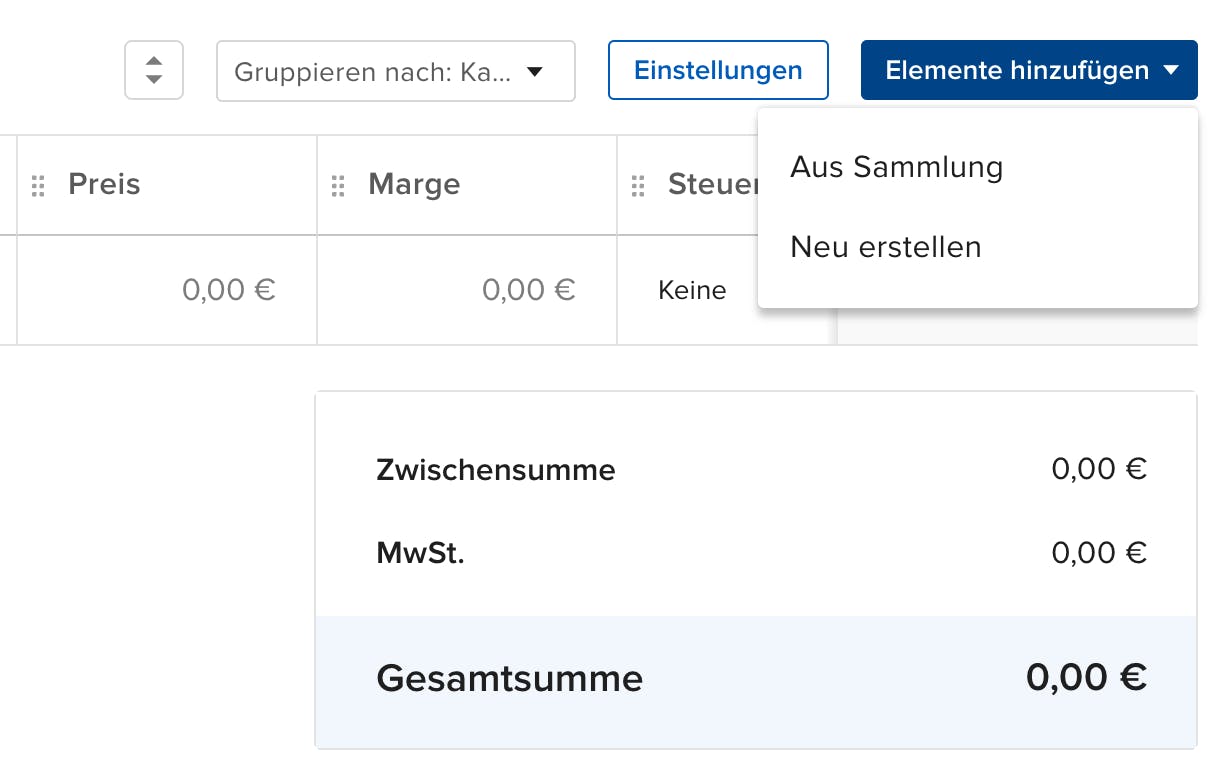Click the Zwischensumme label
This screenshot has height=780, width=1232.
pyautogui.click(x=496, y=469)
